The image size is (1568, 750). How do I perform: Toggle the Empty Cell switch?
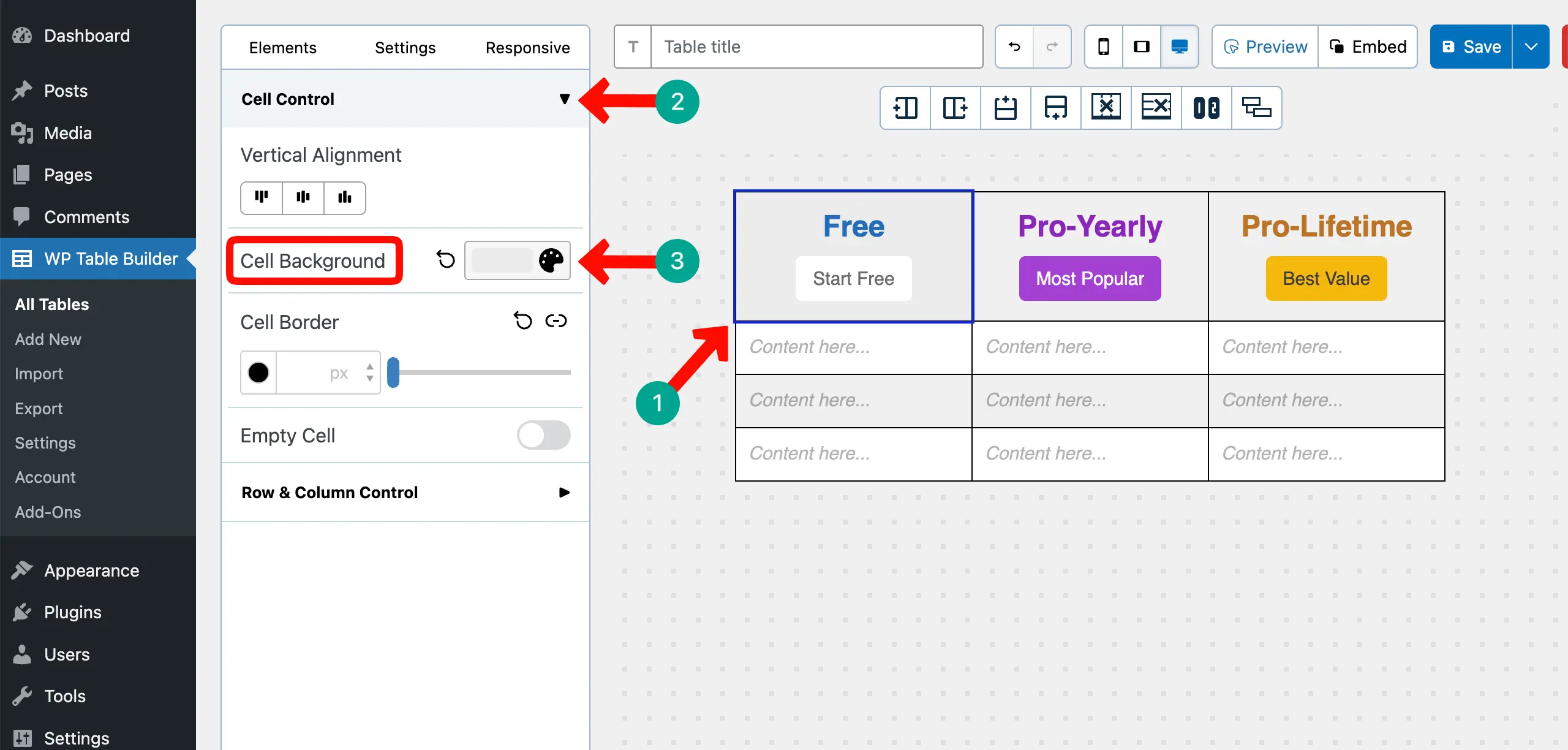tap(543, 436)
